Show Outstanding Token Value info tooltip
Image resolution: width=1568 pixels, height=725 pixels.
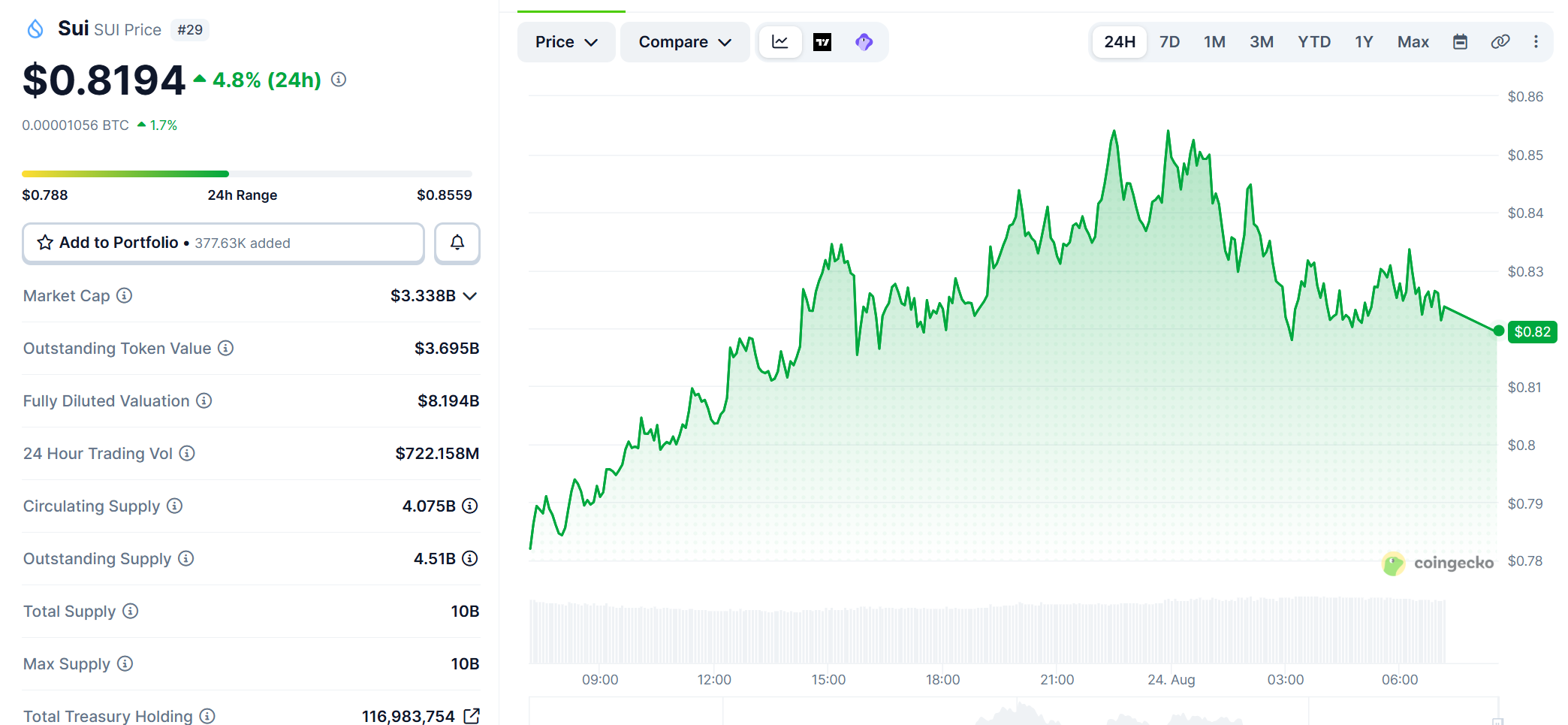pyautogui.click(x=225, y=348)
